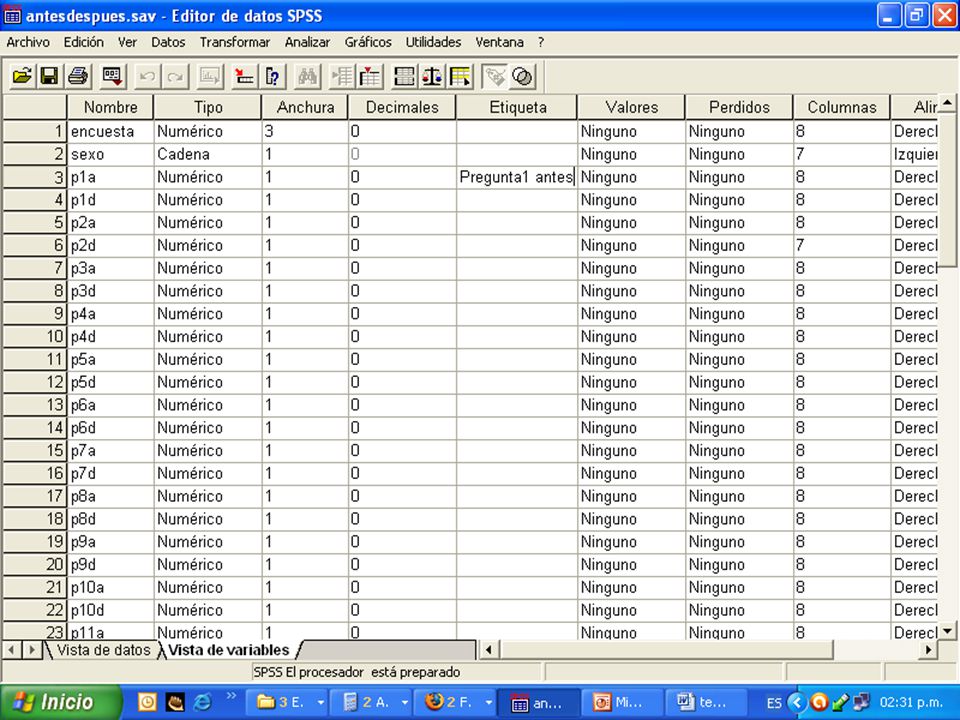The image size is (960, 720).
Task: Click the 'Cadena' type cell
Action: (208, 154)
